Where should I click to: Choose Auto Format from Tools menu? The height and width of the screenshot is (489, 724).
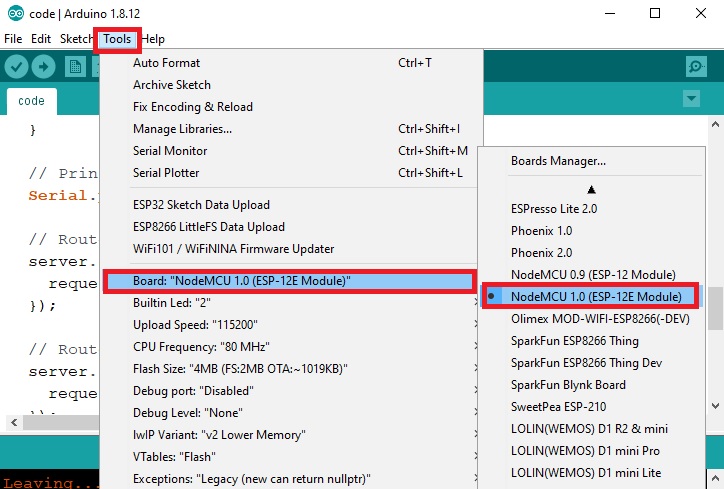coord(291,63)
